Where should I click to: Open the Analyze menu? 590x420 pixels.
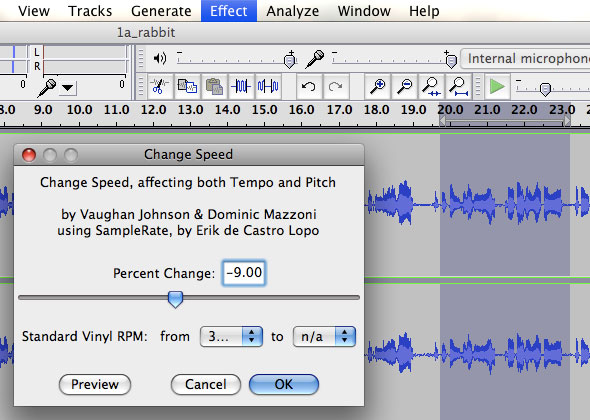point(292,11)
